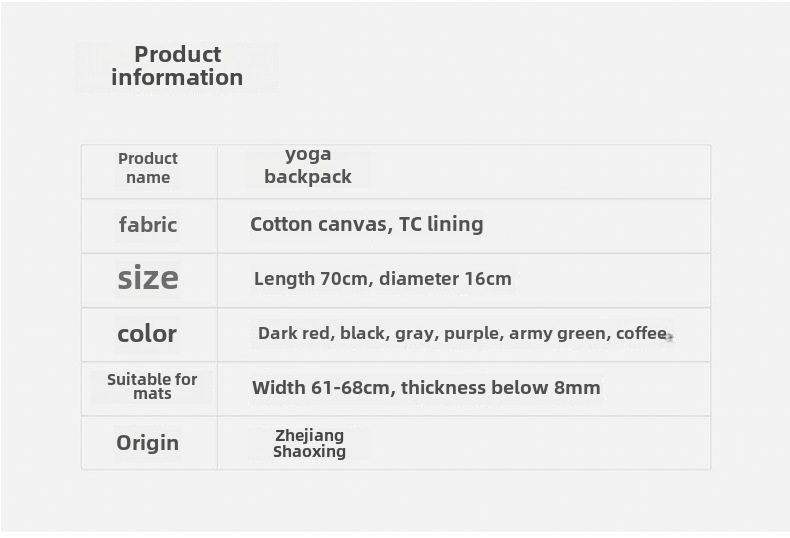Click the small gray mark after coffee
This screenshot has height=538, width=790.
pyautogui.click(x=670, y=338)
